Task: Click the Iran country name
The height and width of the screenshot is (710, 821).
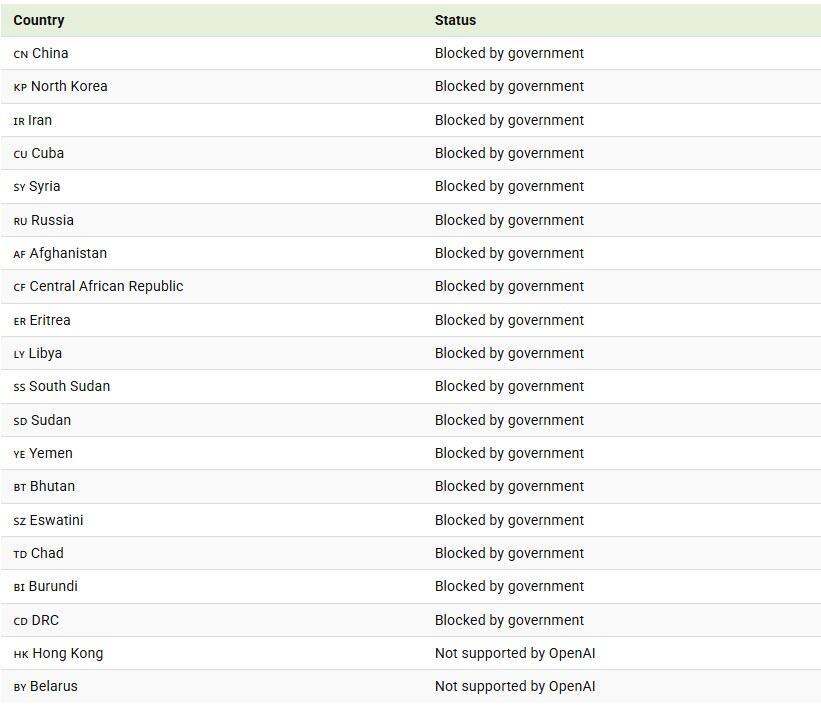Action: 40,120
